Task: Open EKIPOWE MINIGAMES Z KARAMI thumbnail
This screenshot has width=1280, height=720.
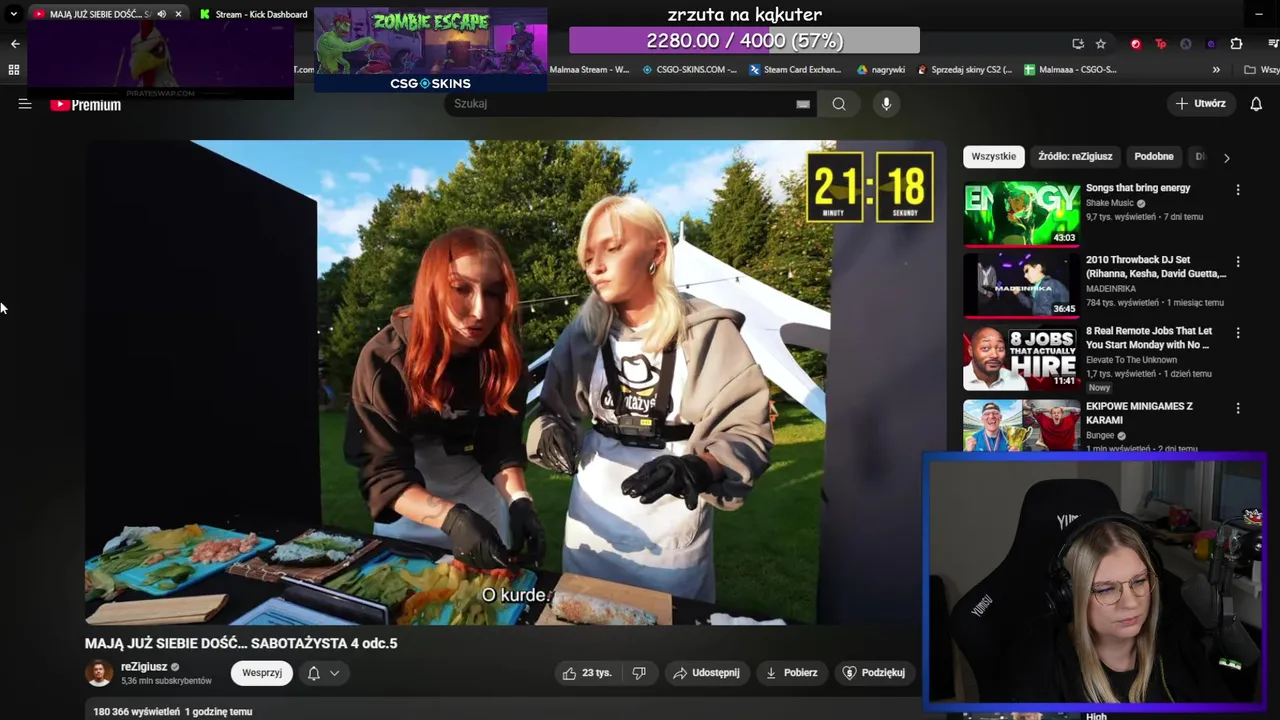Action: pos(1021,426)
